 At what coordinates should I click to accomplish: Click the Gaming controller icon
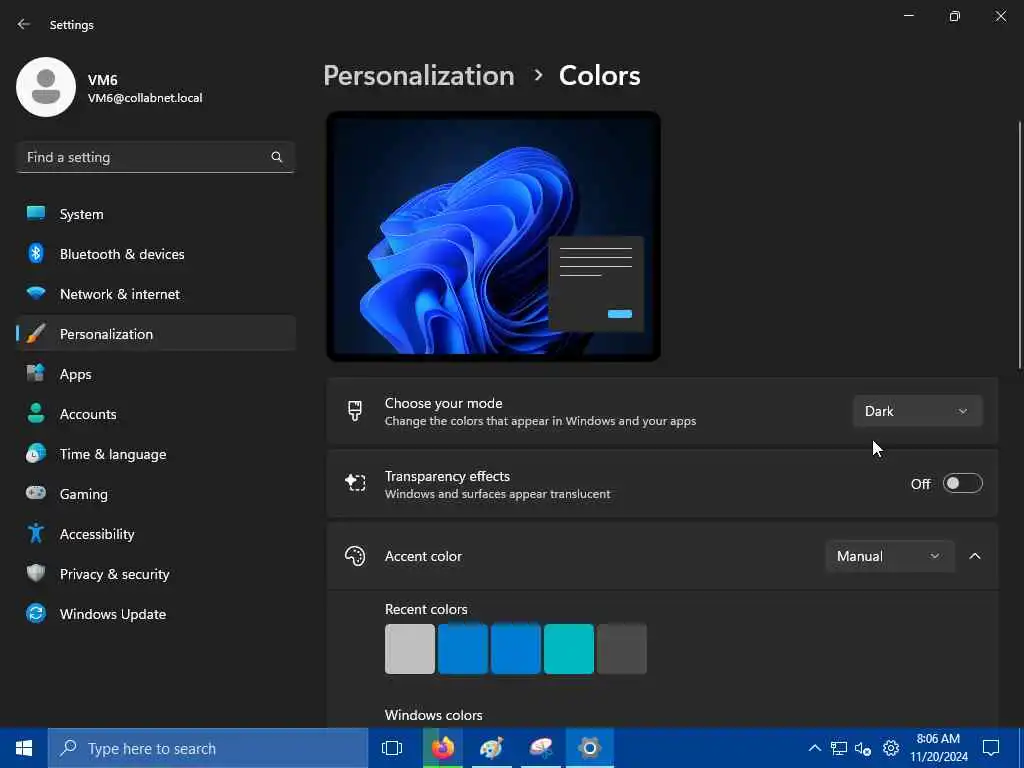pyautogui.click(x=36, y=493)
